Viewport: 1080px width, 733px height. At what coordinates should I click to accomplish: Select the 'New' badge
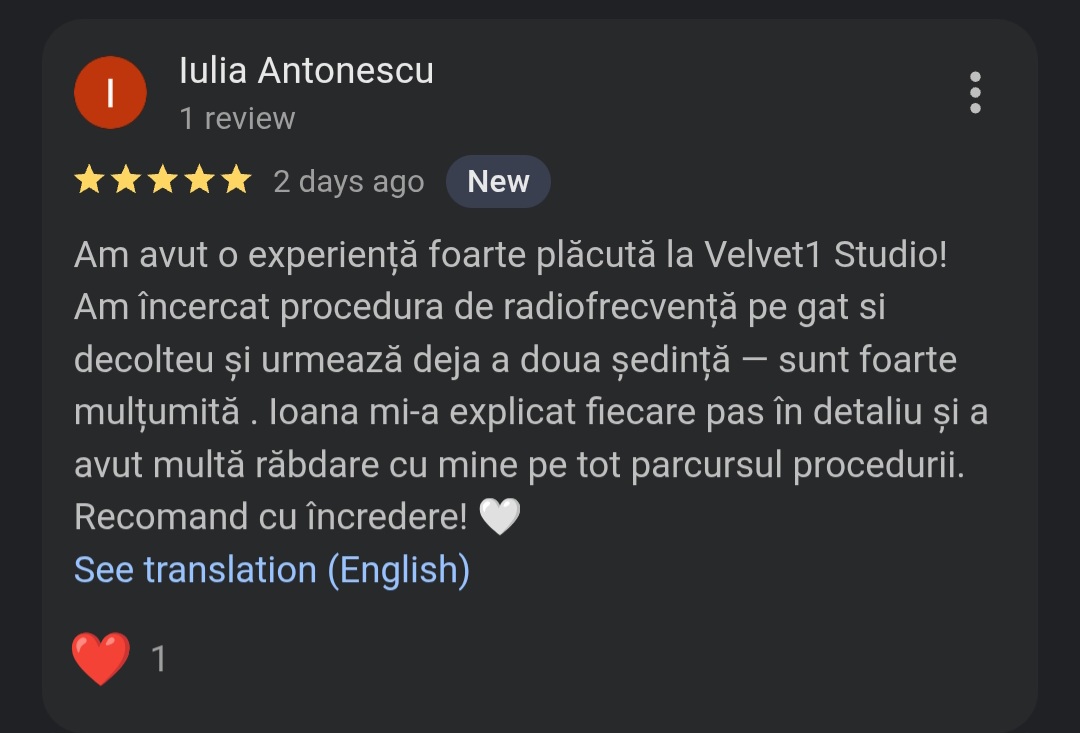(498, 181)
